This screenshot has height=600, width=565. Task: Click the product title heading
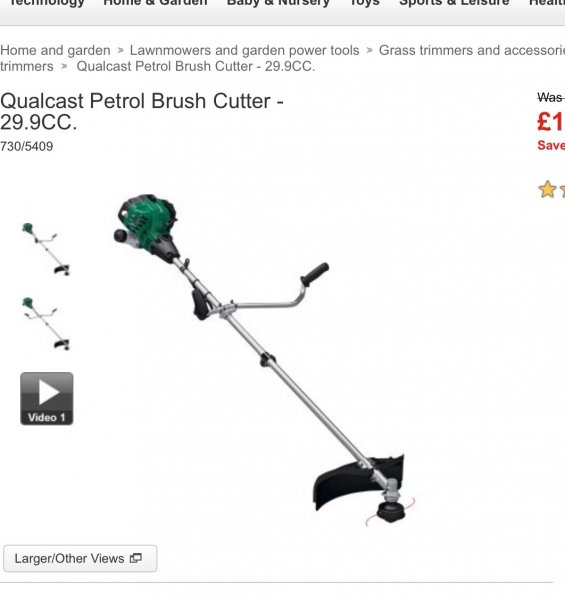[x=142, y=111]
